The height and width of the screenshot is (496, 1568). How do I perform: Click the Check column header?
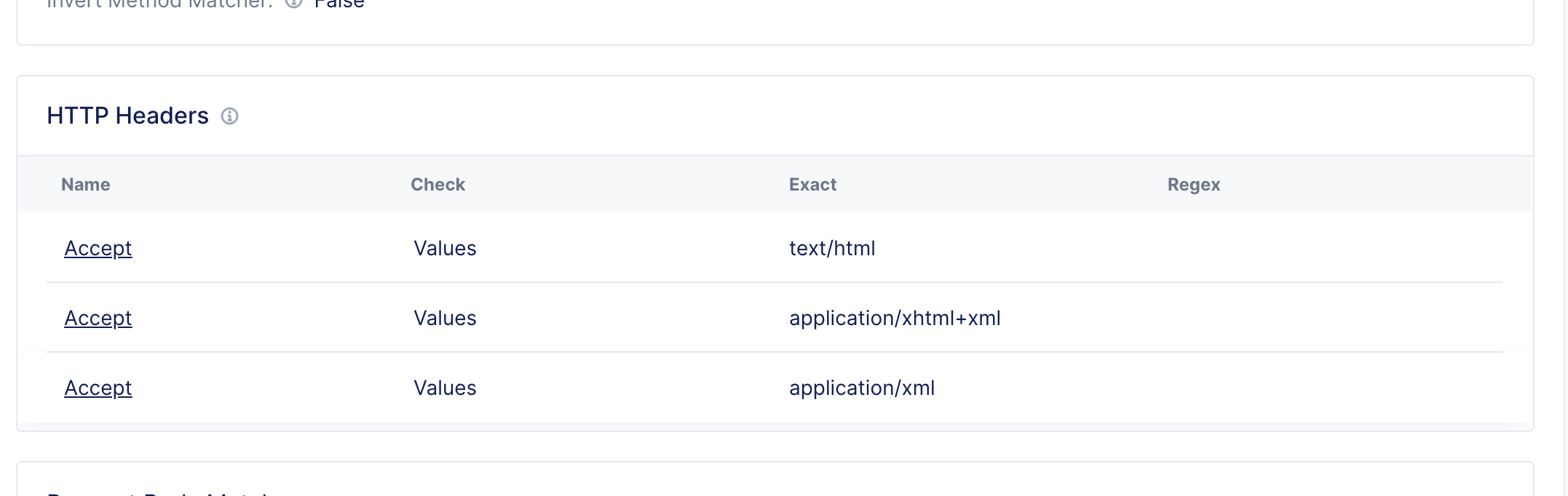coord(437,184)
